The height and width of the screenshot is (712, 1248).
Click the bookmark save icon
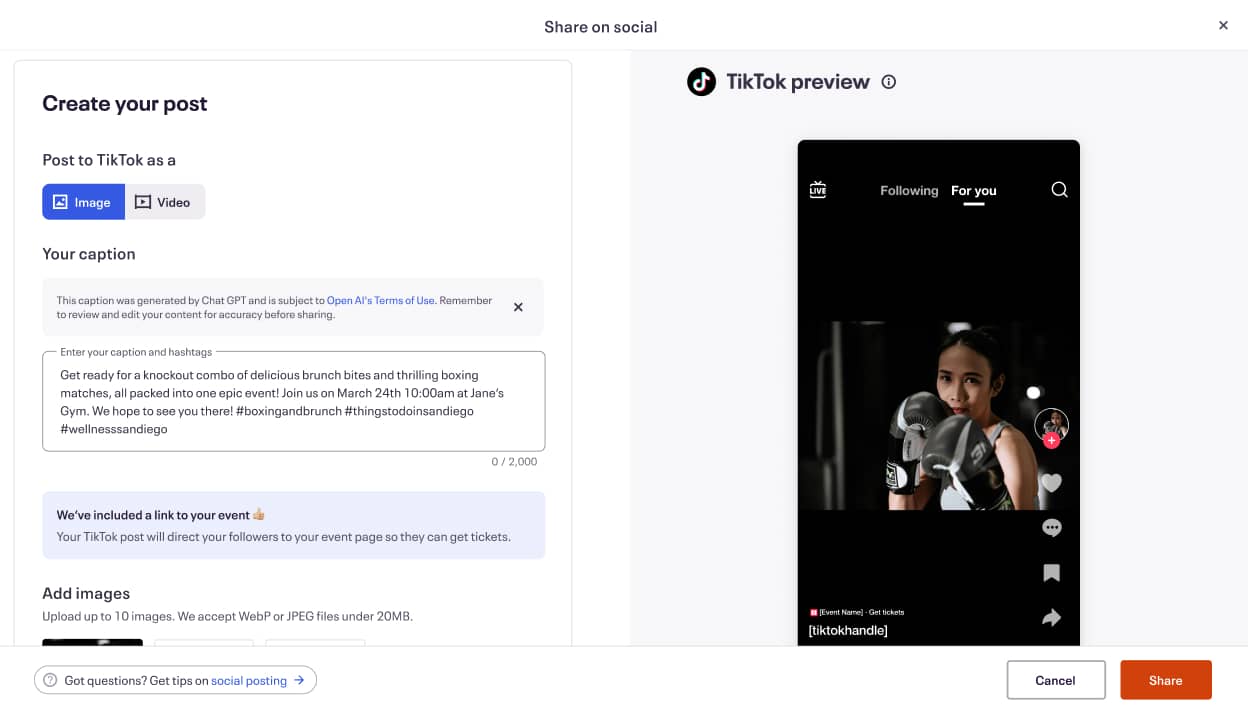[1051, 573]
